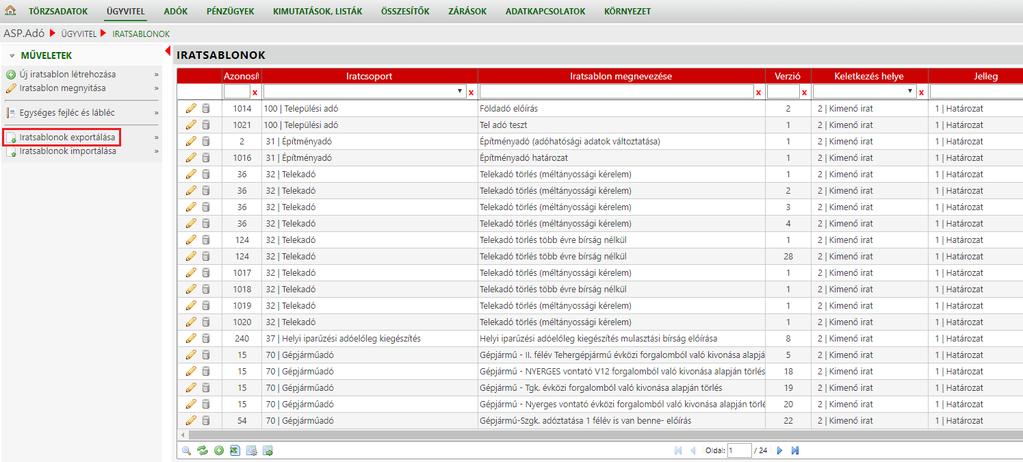Delete the Építményadó határozat row
Screen dimensions: 1023x462
tap(206, 158)
